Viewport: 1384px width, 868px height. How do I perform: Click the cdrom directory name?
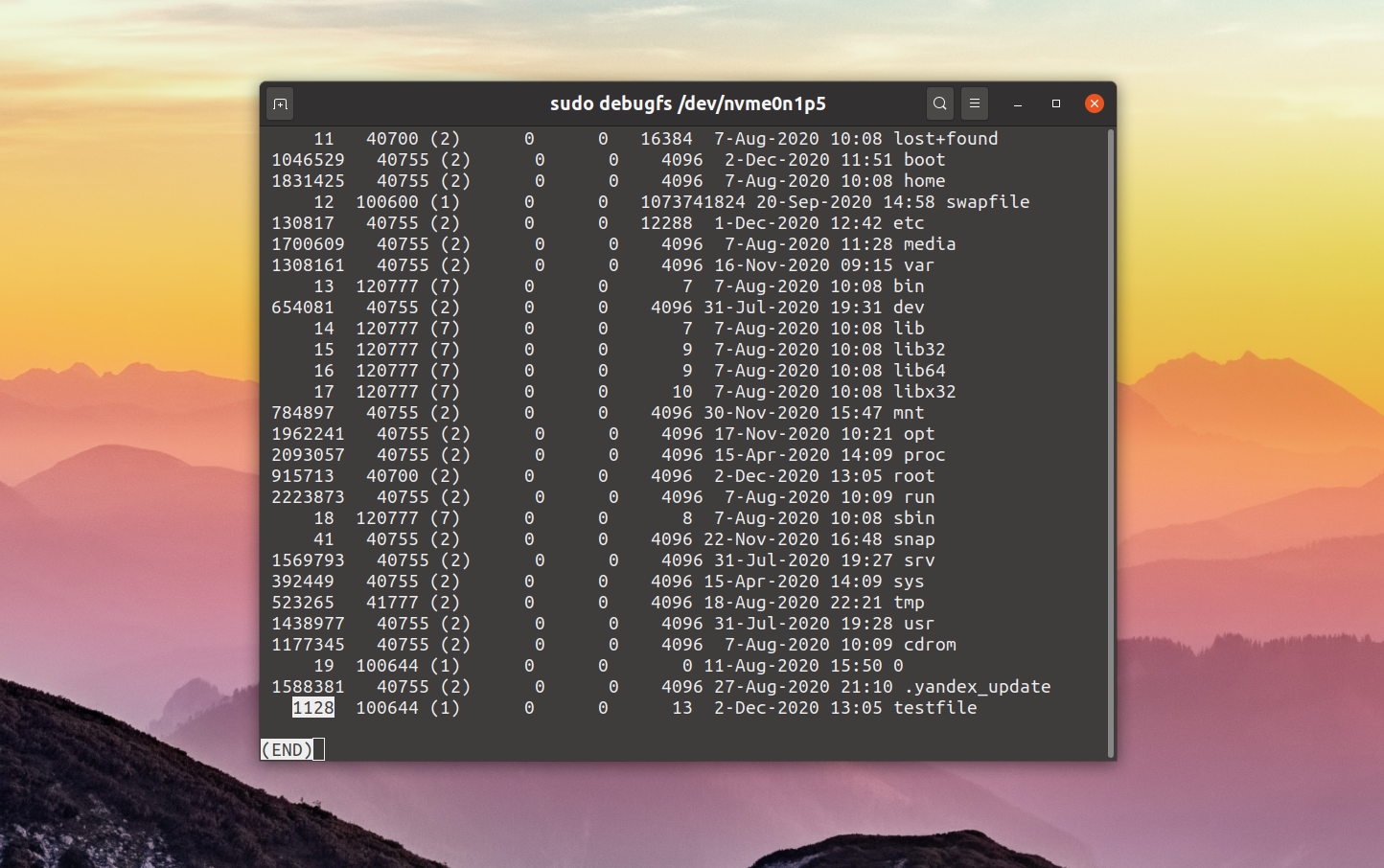click(x=930, y=645)
